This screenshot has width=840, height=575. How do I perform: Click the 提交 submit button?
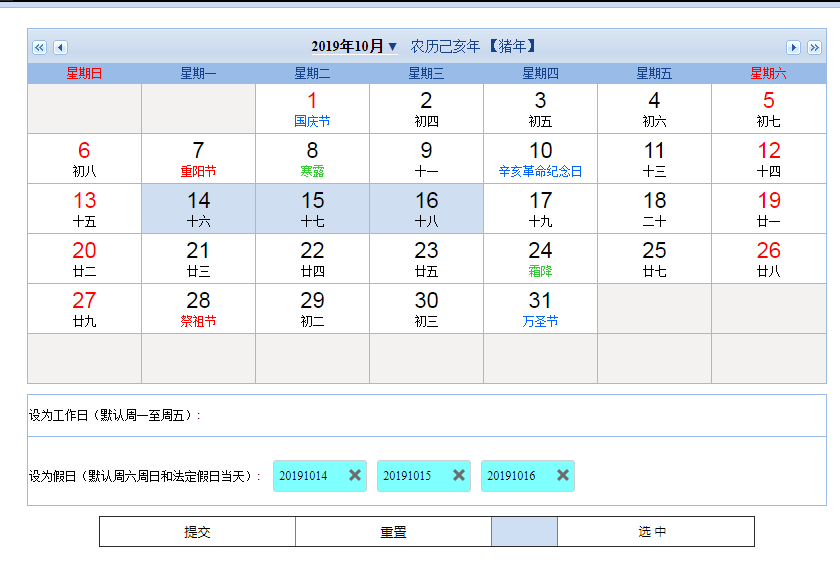click(197, 532)
